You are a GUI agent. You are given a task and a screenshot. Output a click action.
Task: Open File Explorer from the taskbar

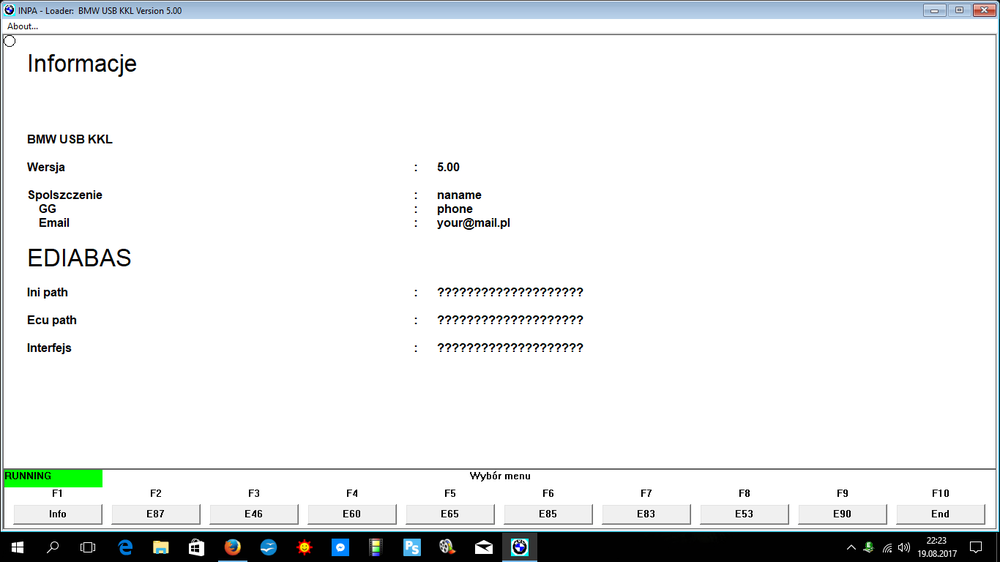click(x=161, y=547)
